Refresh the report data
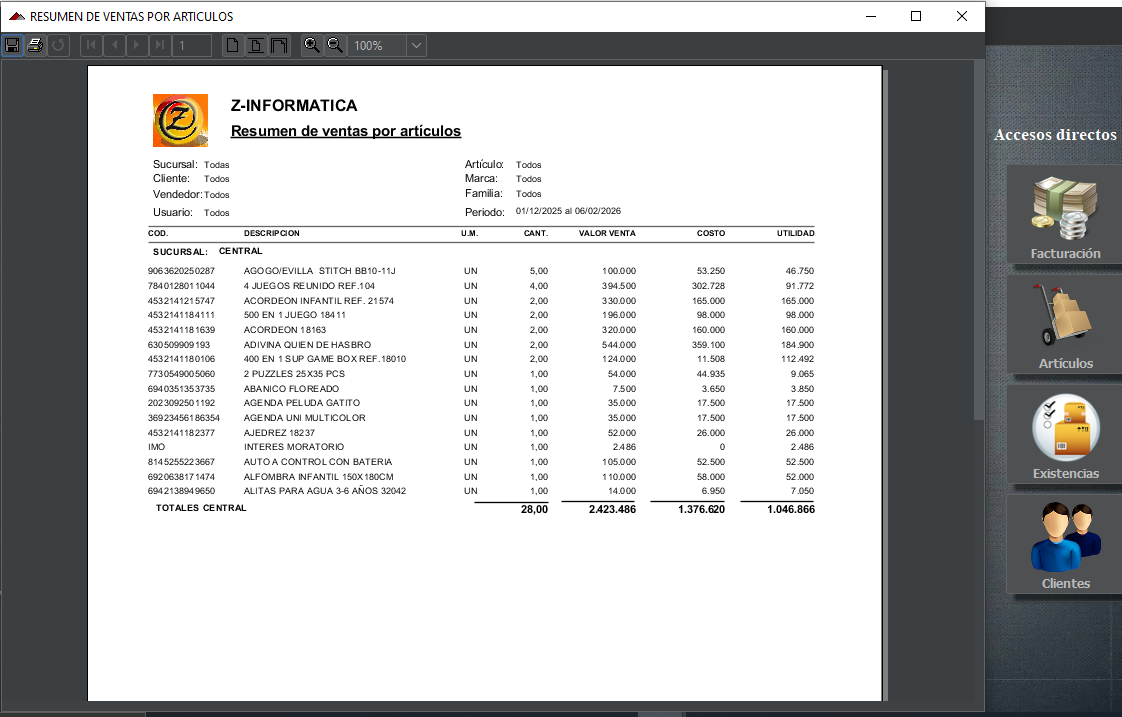1122x717 pixels. point(57,44)
